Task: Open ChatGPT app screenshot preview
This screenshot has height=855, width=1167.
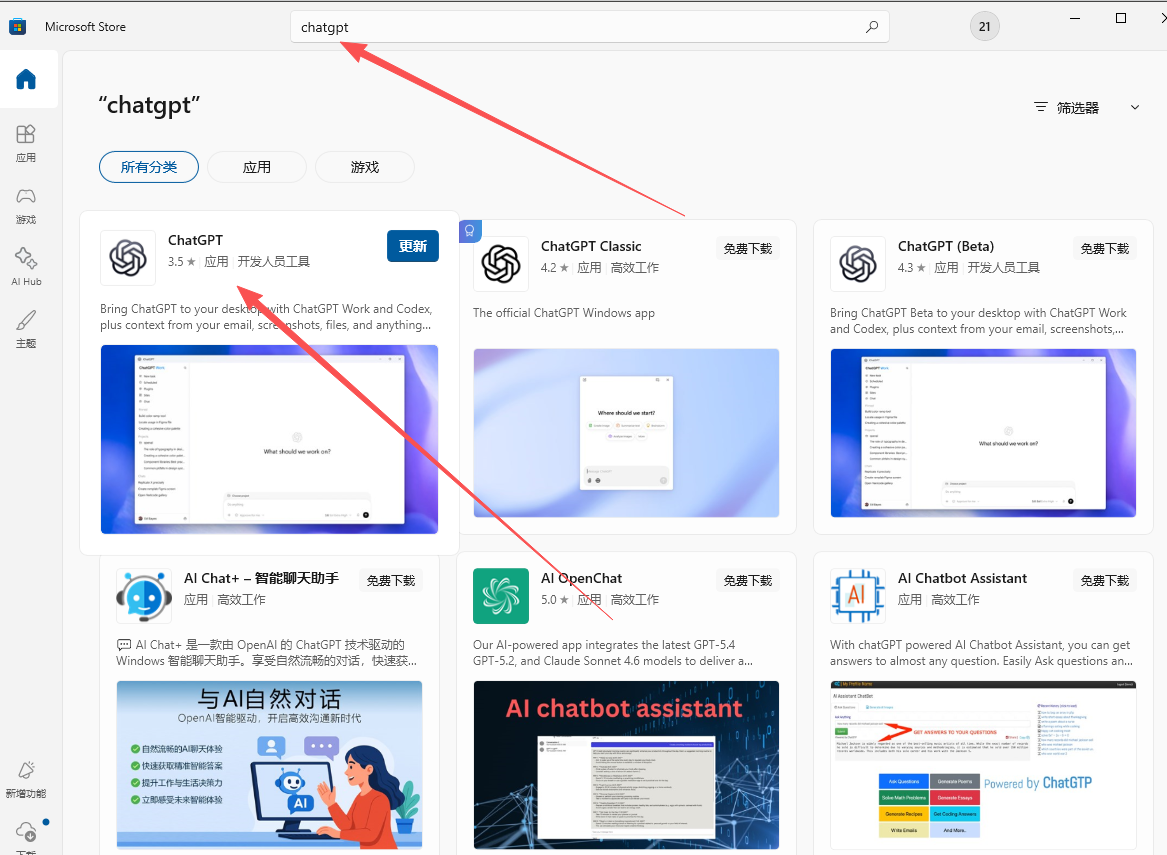Action: click(269, 439)
